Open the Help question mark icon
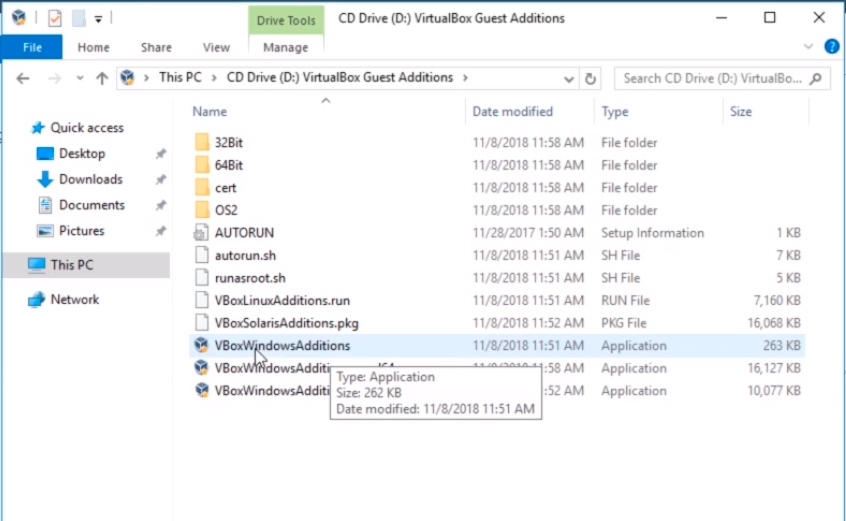846x521 pixels. [831, 46]
